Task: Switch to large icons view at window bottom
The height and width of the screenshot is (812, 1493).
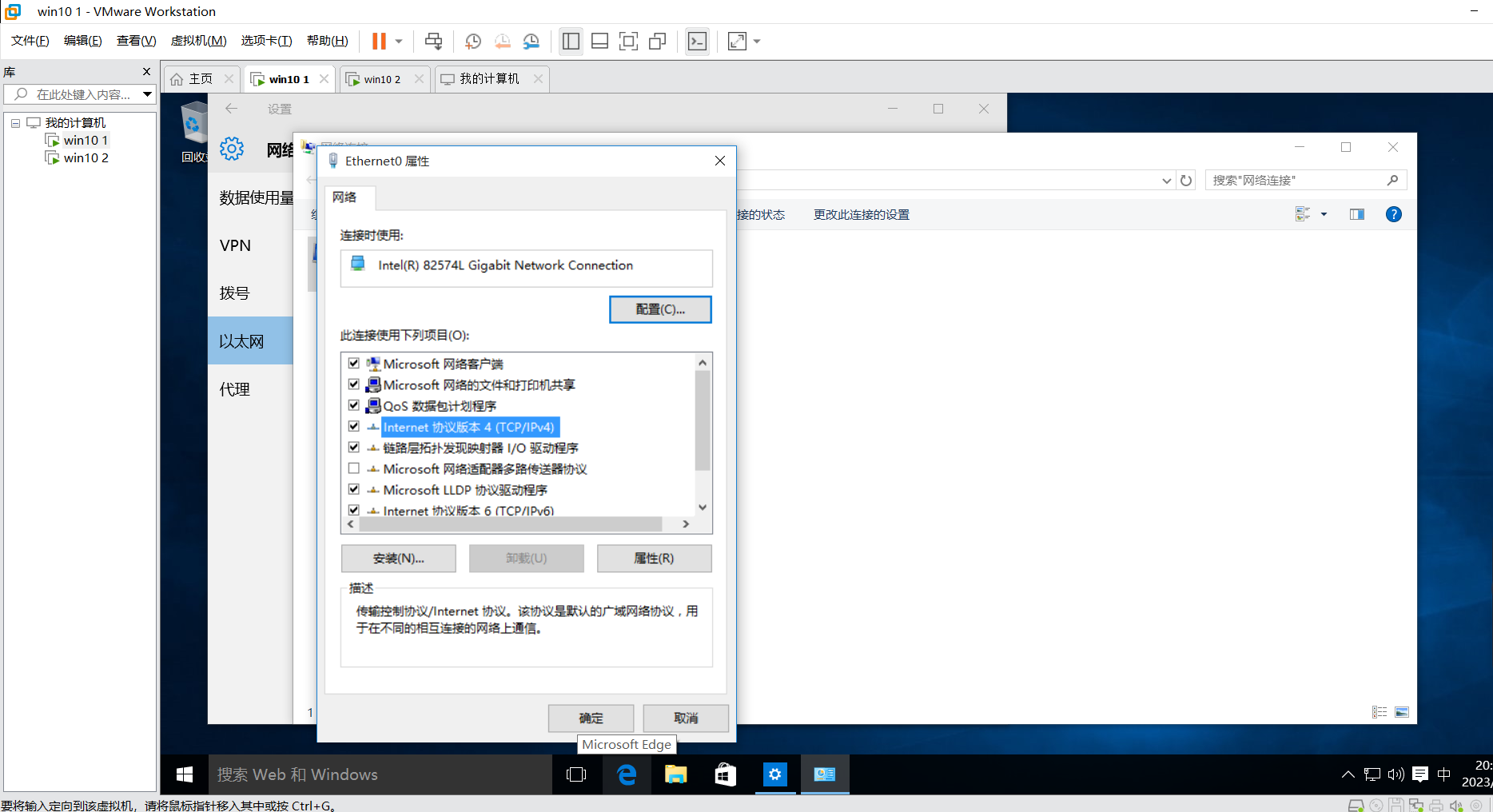Action: coord(1402,712)
